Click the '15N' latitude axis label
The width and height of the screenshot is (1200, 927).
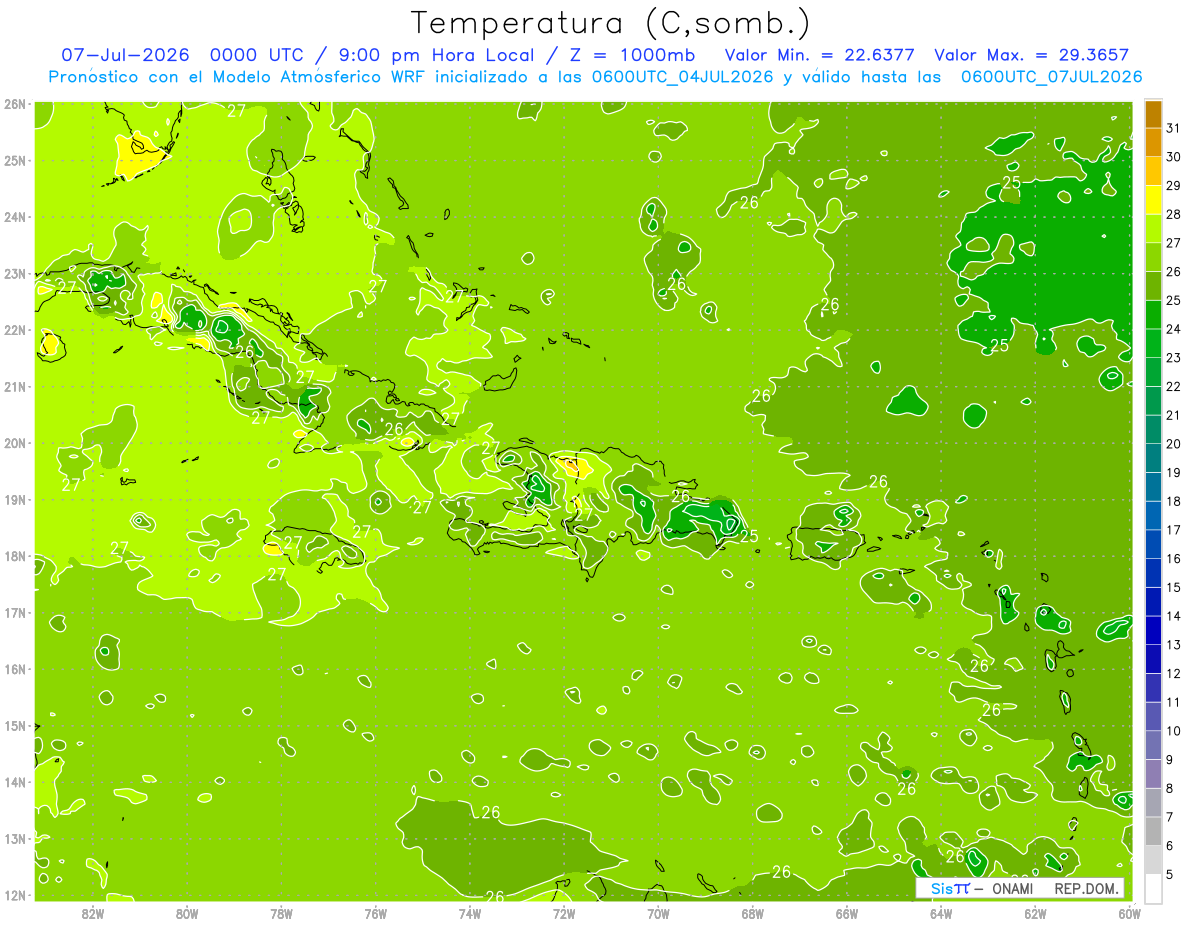coord(15,726)
